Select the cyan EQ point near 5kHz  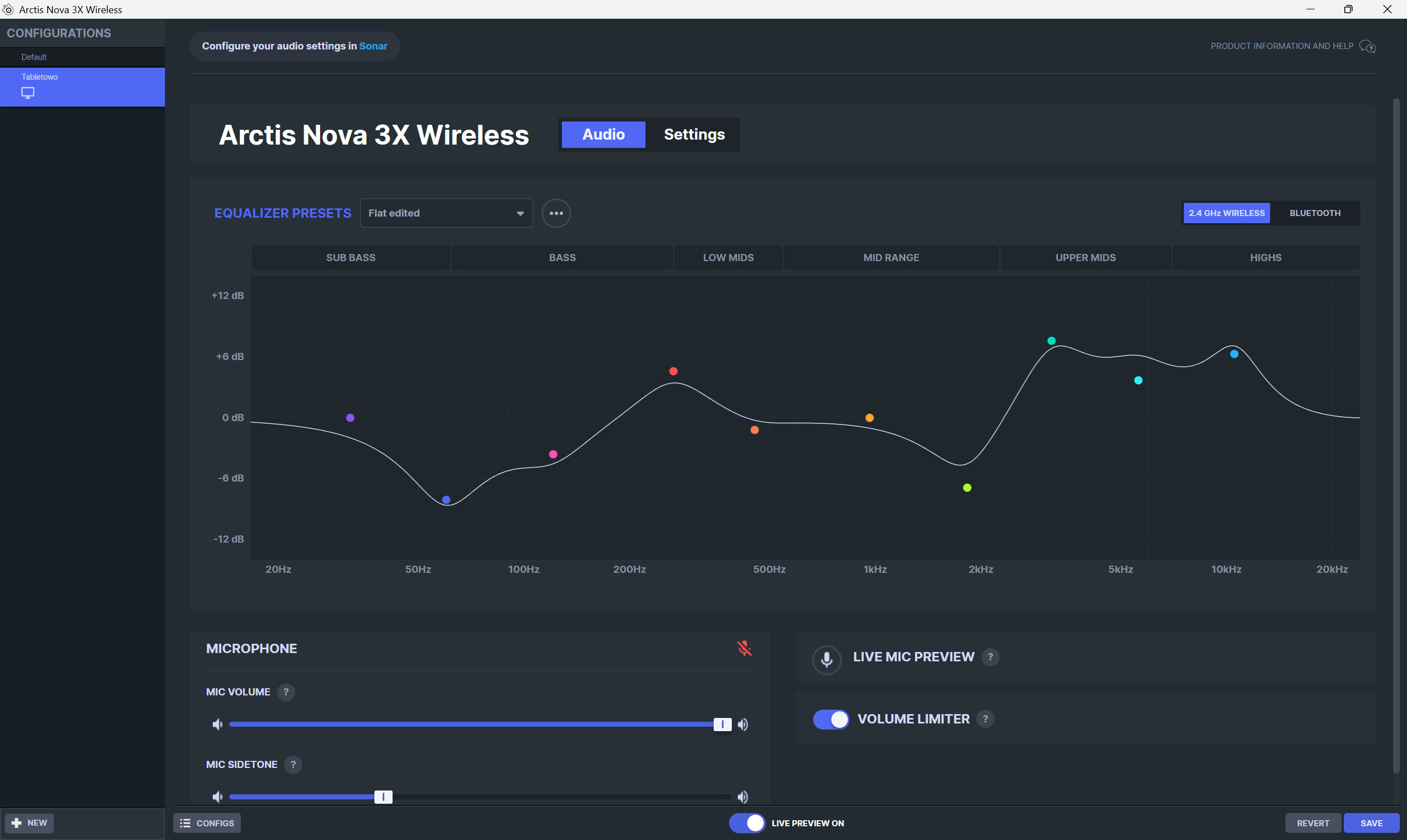1138,380
